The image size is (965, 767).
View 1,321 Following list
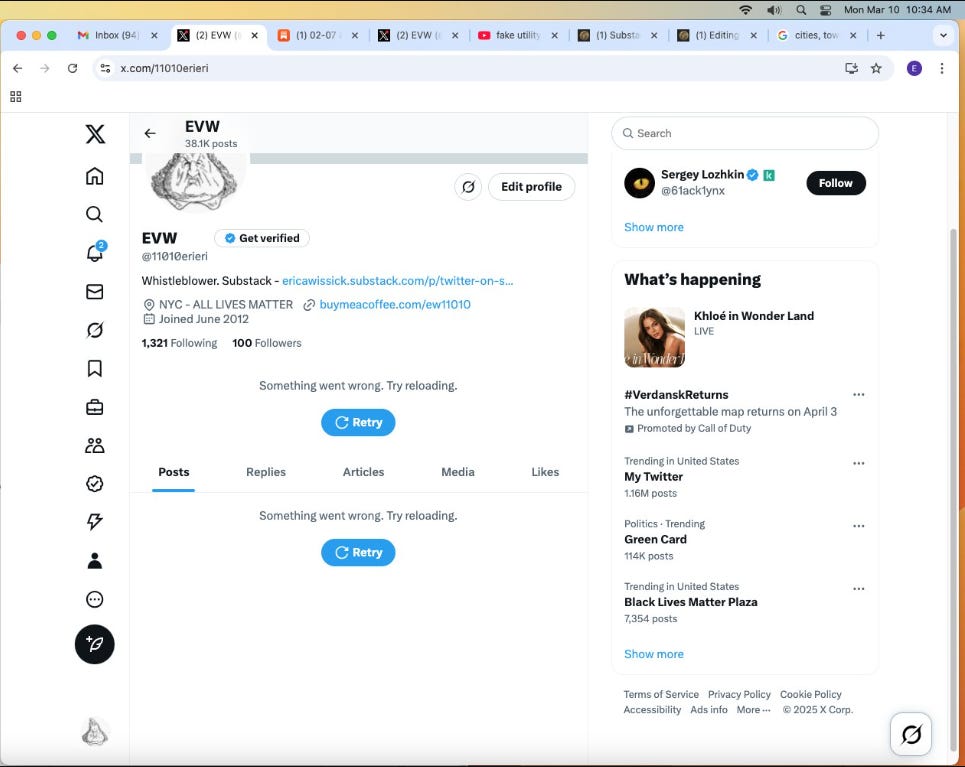click(179, 343)
